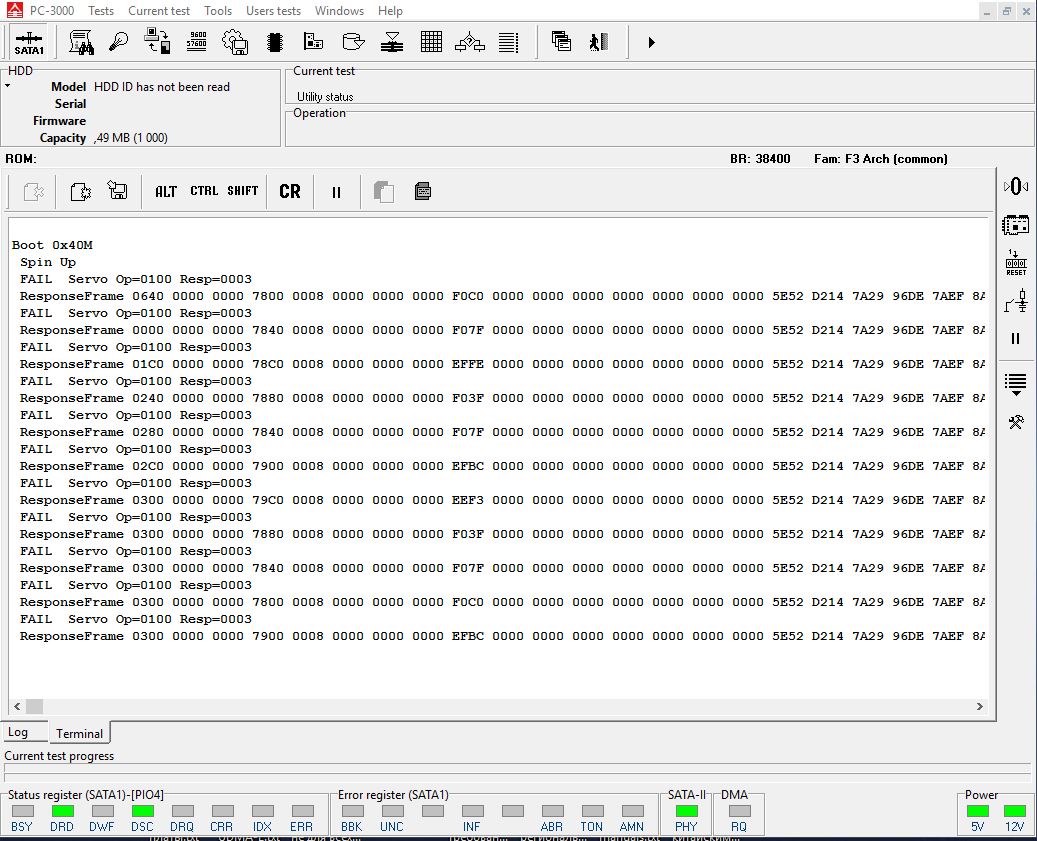
Task: Click the circuit board icon in top toolbar
Action: [313, 42]
